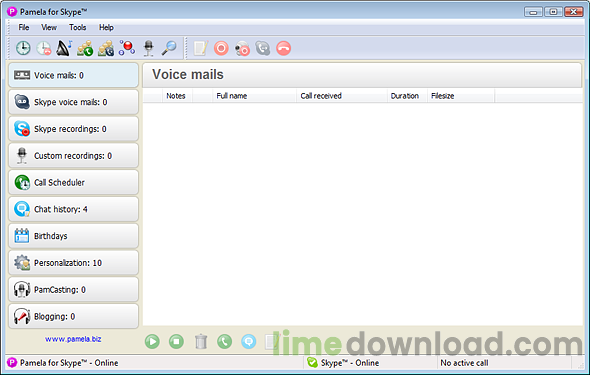590x375 pixels.
Task: Open the File menu
Action: tap(24, 27)
